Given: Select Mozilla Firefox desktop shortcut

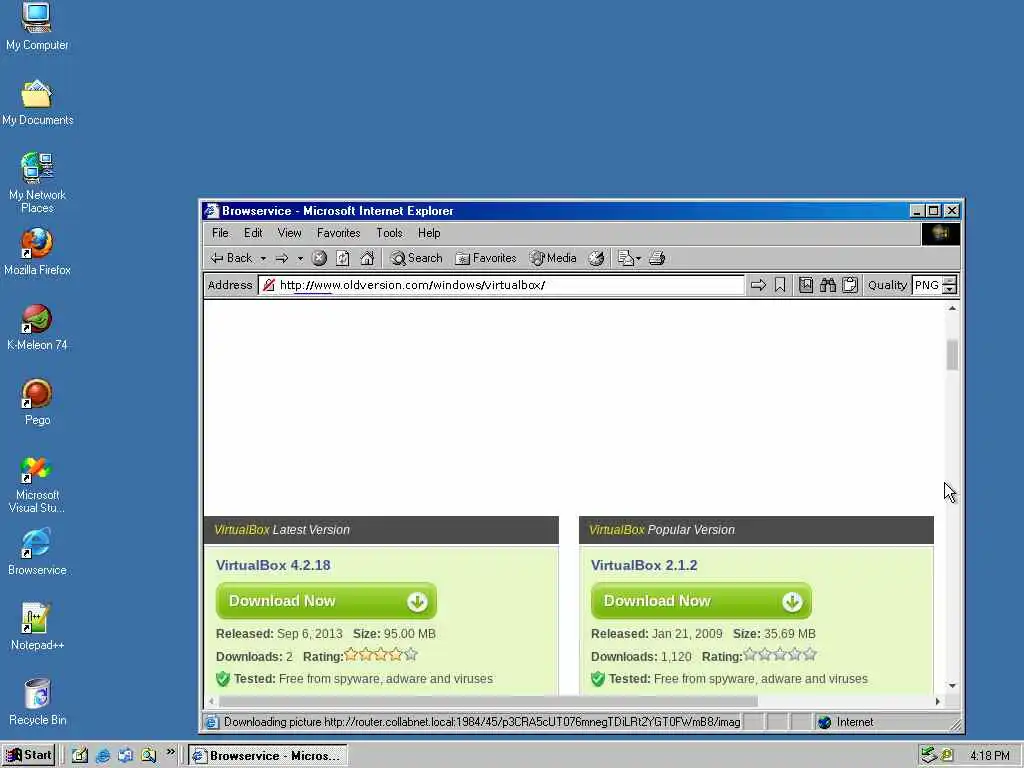Looking at the screenshot, I should 37,252.
